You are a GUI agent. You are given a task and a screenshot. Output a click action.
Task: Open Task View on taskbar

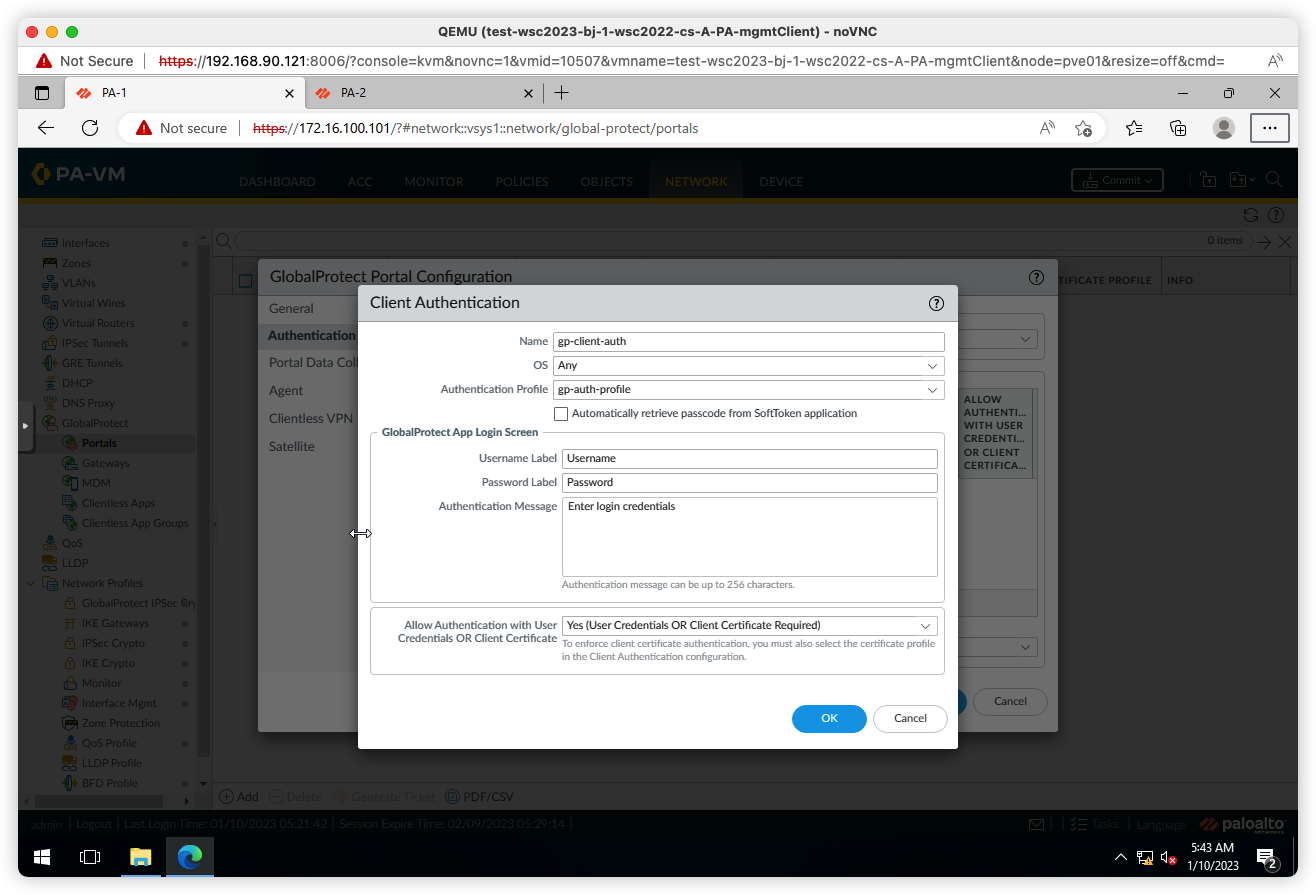(90, 857)
